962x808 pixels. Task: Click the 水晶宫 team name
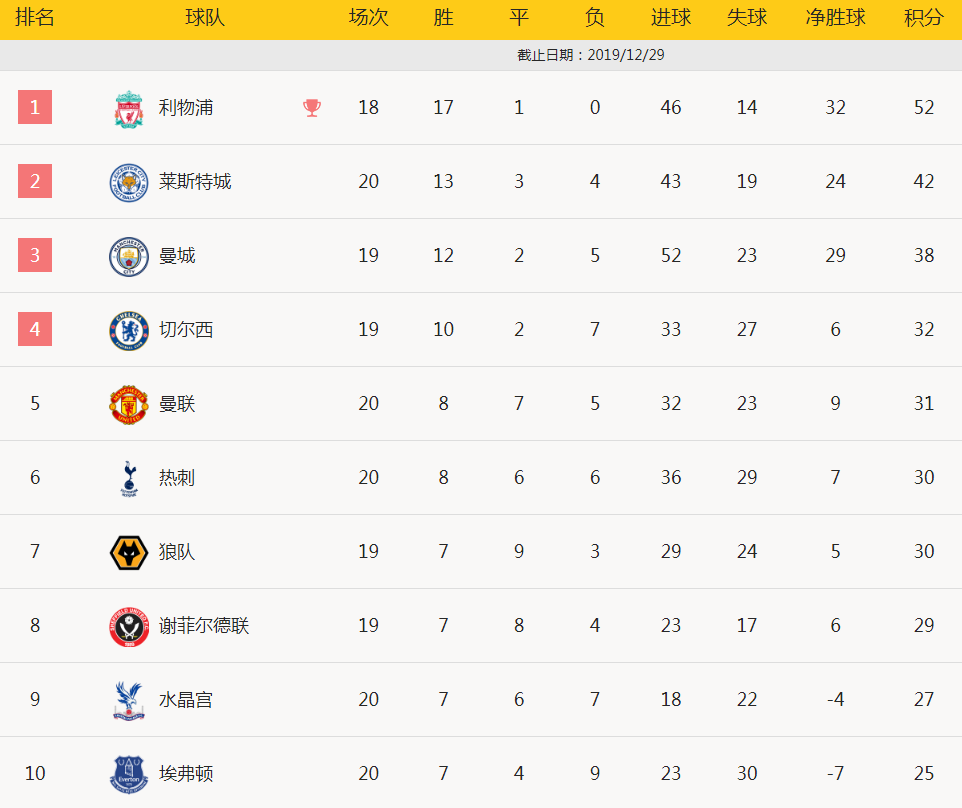186,699
